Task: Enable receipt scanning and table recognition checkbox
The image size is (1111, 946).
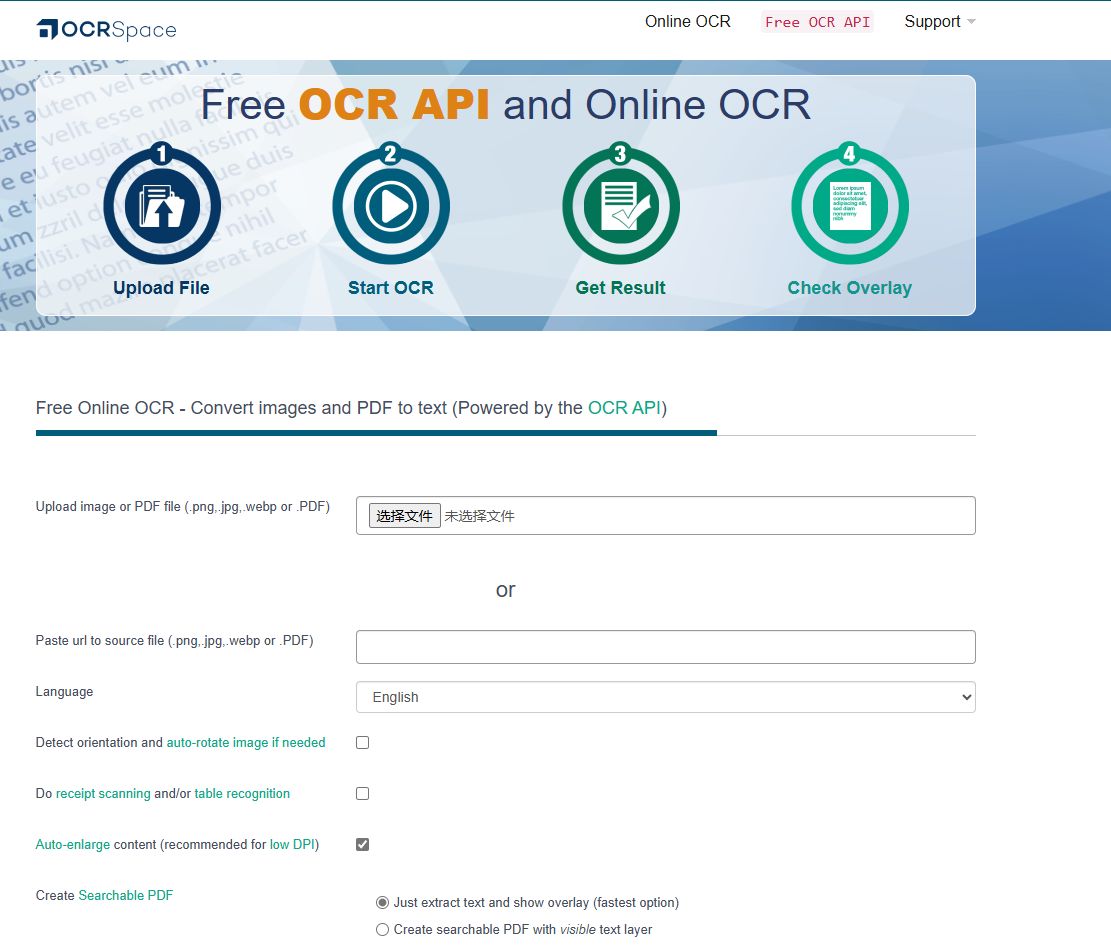Action: click(362, 794)
